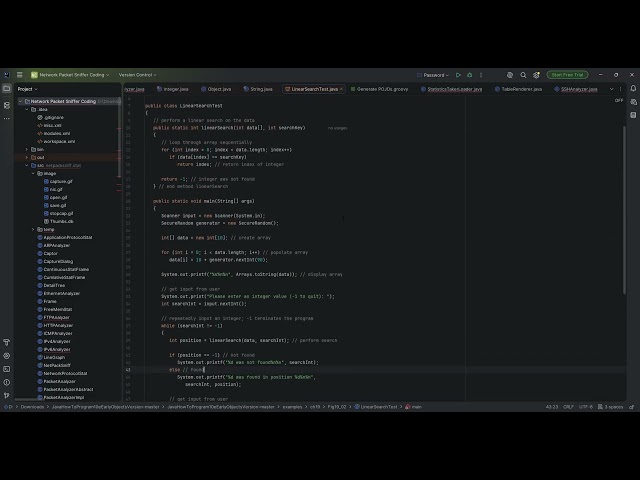
Task: Open the Notifications bell
Action: click(x=633, y=89)
